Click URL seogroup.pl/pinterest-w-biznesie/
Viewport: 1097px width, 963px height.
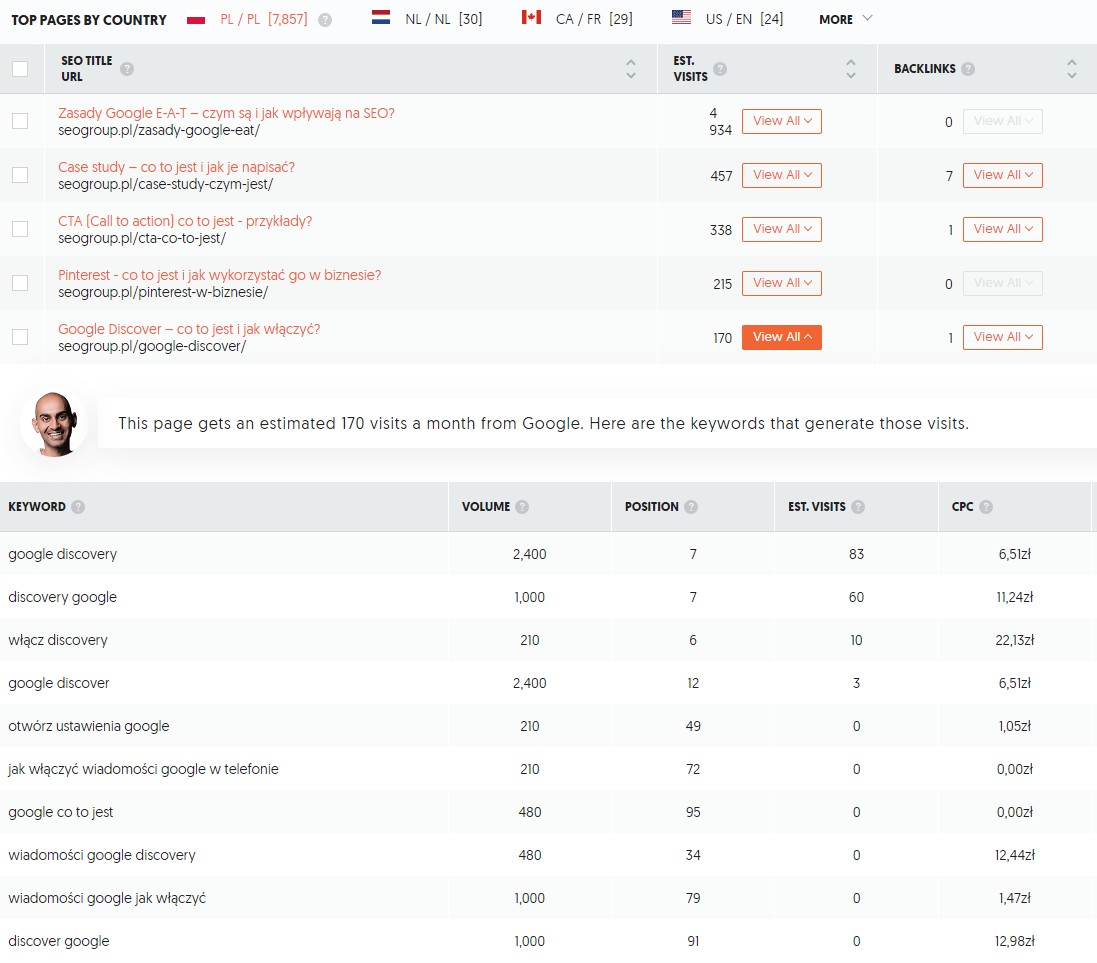click(163, 292)
